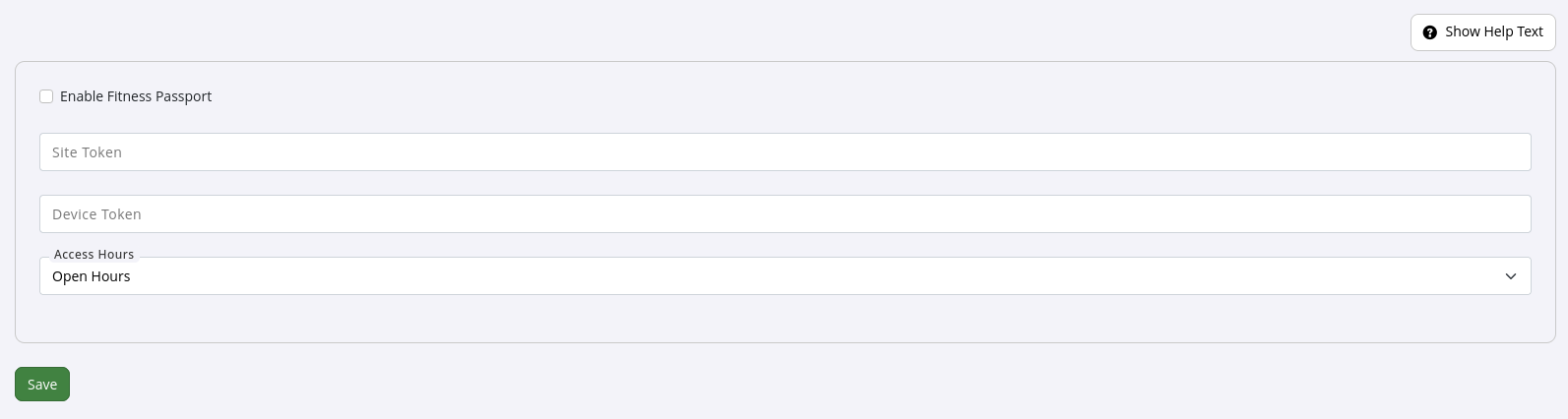The height and width of the screenshot is (419, 1568).
Task: Click the chevron arrow on Access Hours
Action: (1511, 276)
